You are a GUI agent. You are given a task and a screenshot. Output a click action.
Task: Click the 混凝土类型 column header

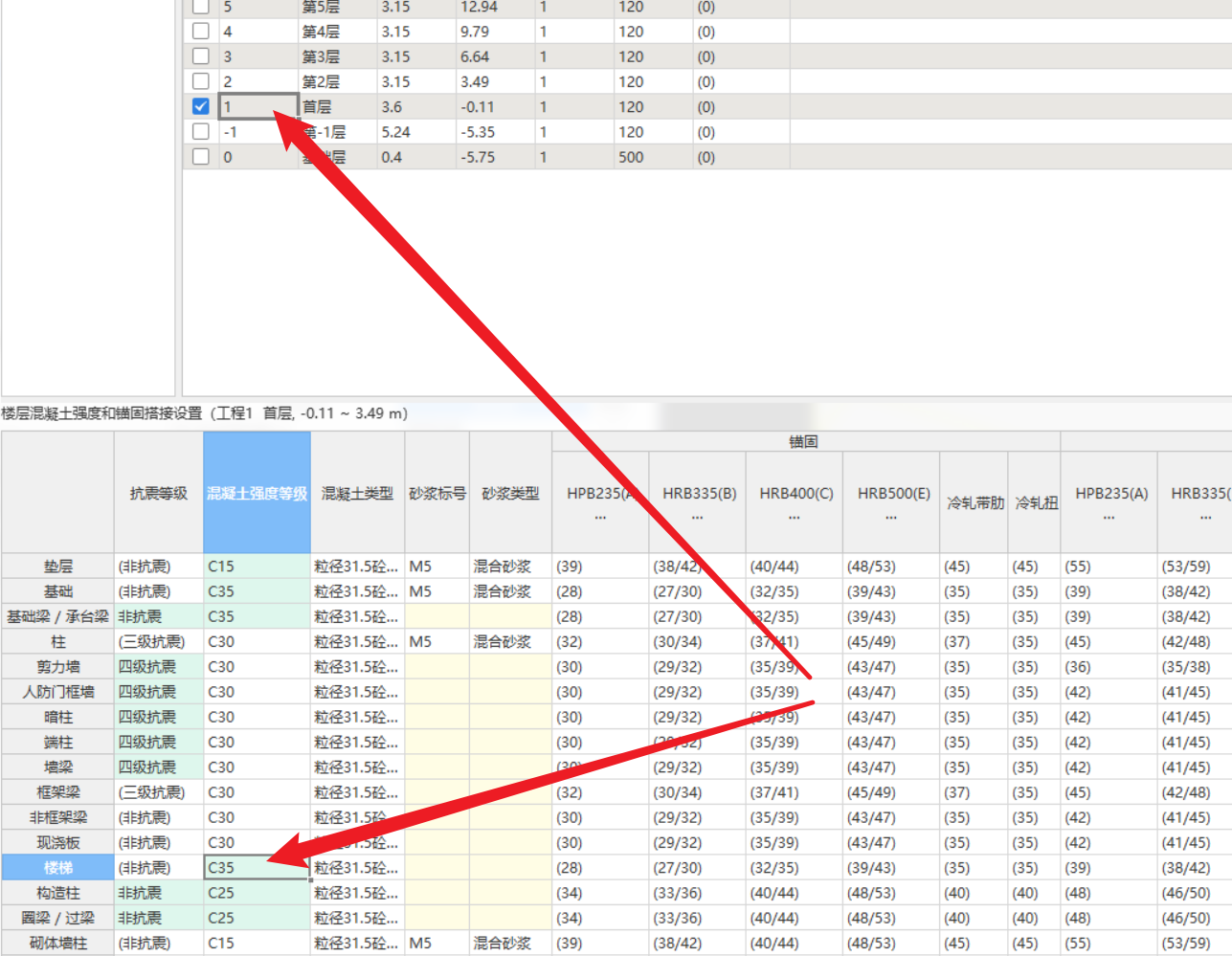coord(357,493)
